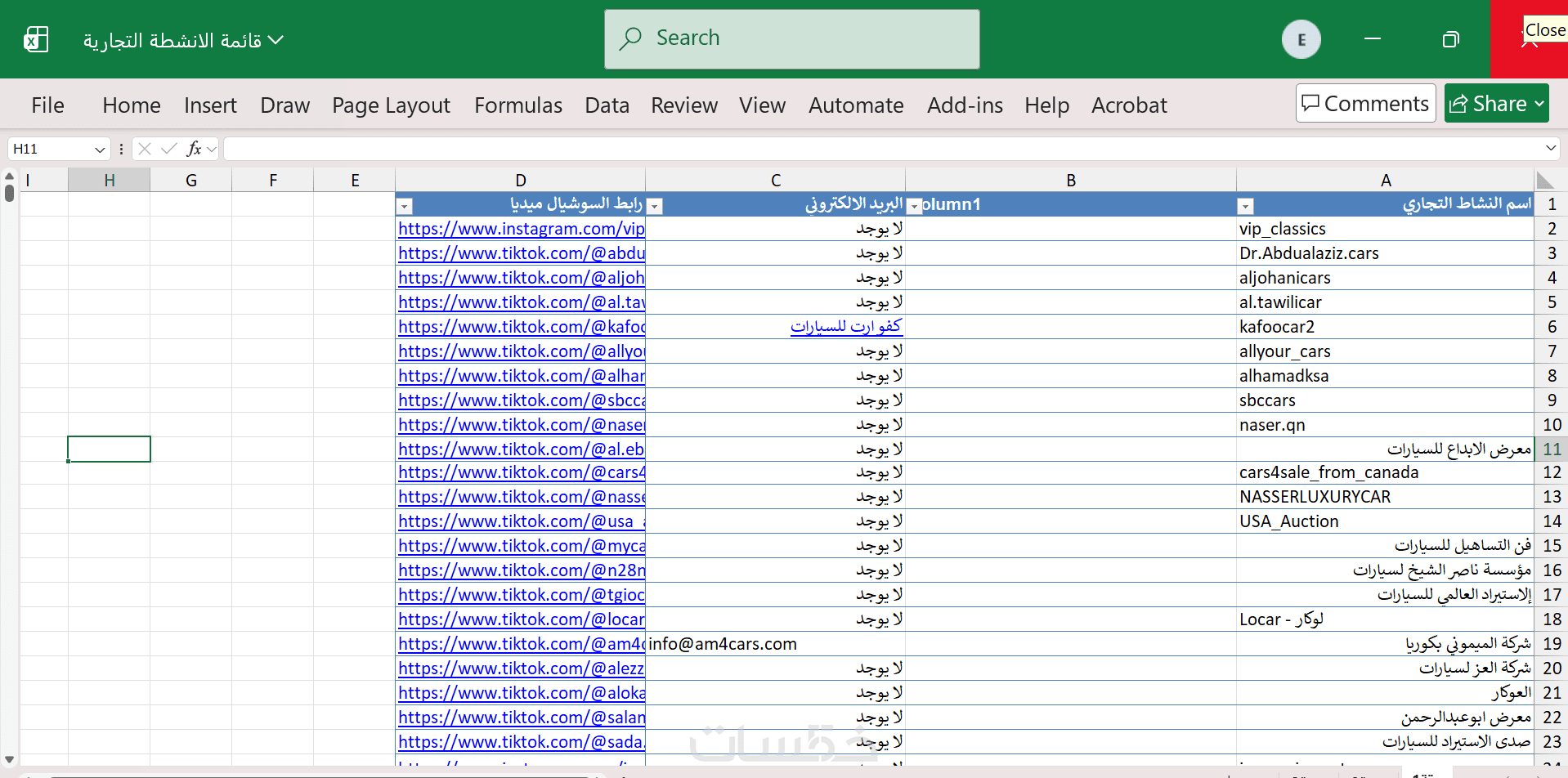
Task: Open the Add-ins tab
Action: [965, 105]
